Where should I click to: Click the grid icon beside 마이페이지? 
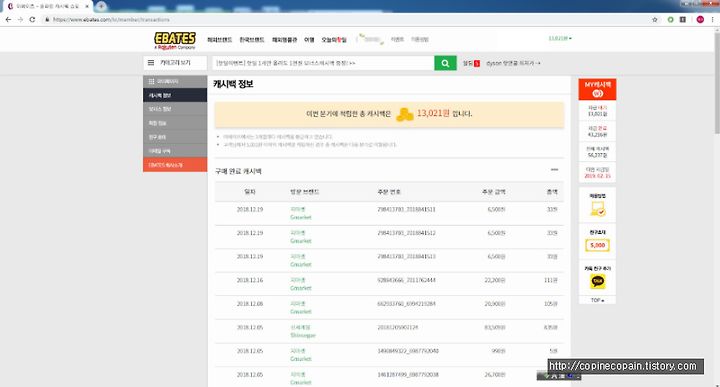(151, 81)
